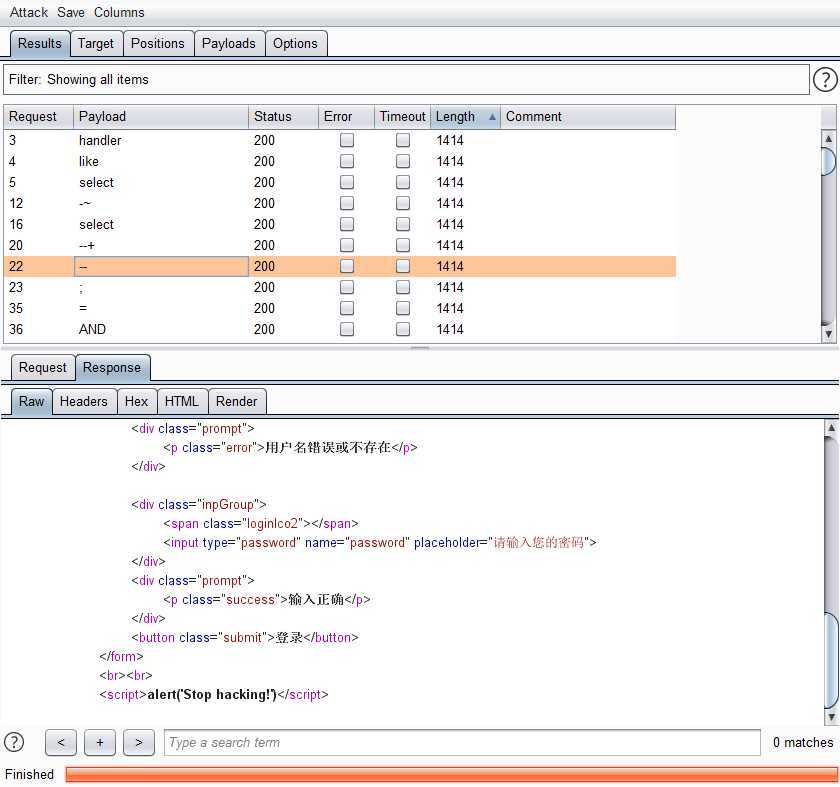Image resolution: width=840 pixels, height=787 pixels.
Task: Select request number 23 row
Action: tap(340, 287)
